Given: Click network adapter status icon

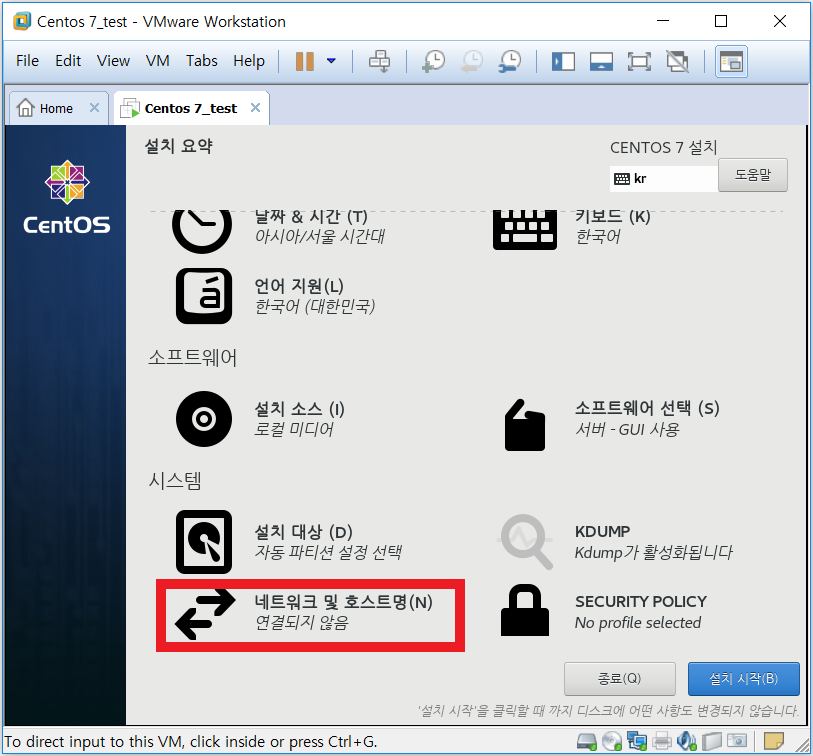Looking at the screenshot, I should (637, 741).
